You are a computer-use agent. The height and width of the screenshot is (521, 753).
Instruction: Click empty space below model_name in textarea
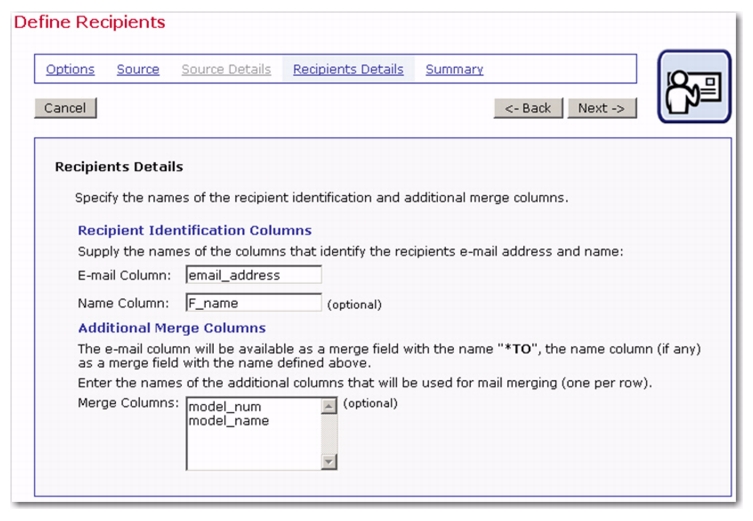click(x=250, y=450)
